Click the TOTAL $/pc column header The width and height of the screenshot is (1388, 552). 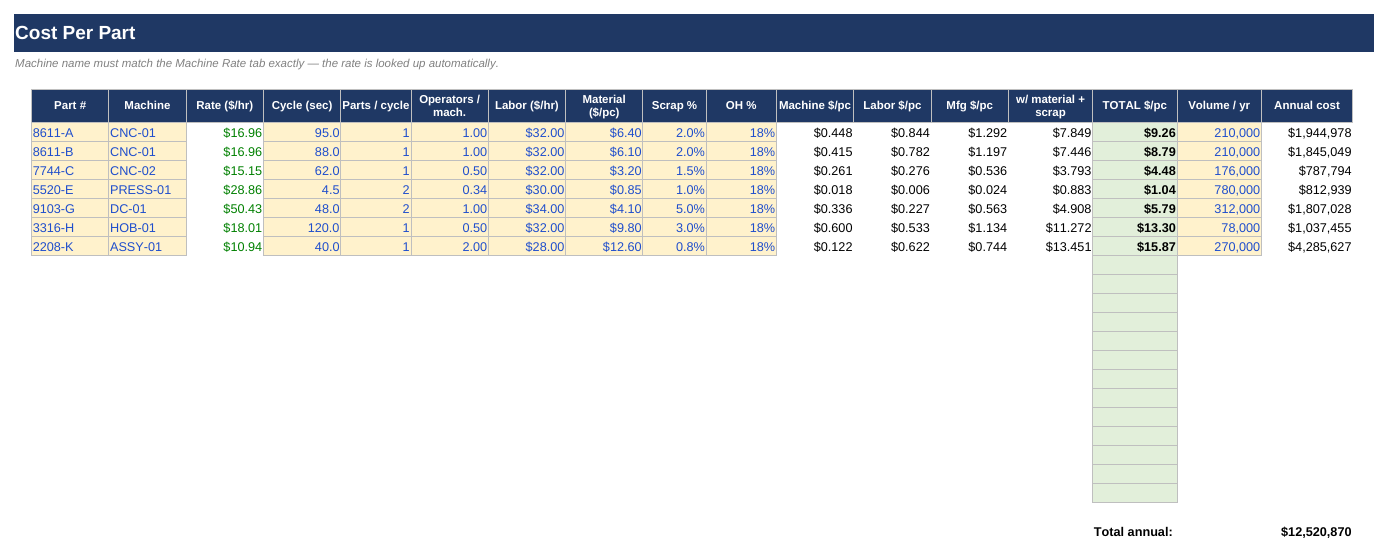[x=1135, y=105]
